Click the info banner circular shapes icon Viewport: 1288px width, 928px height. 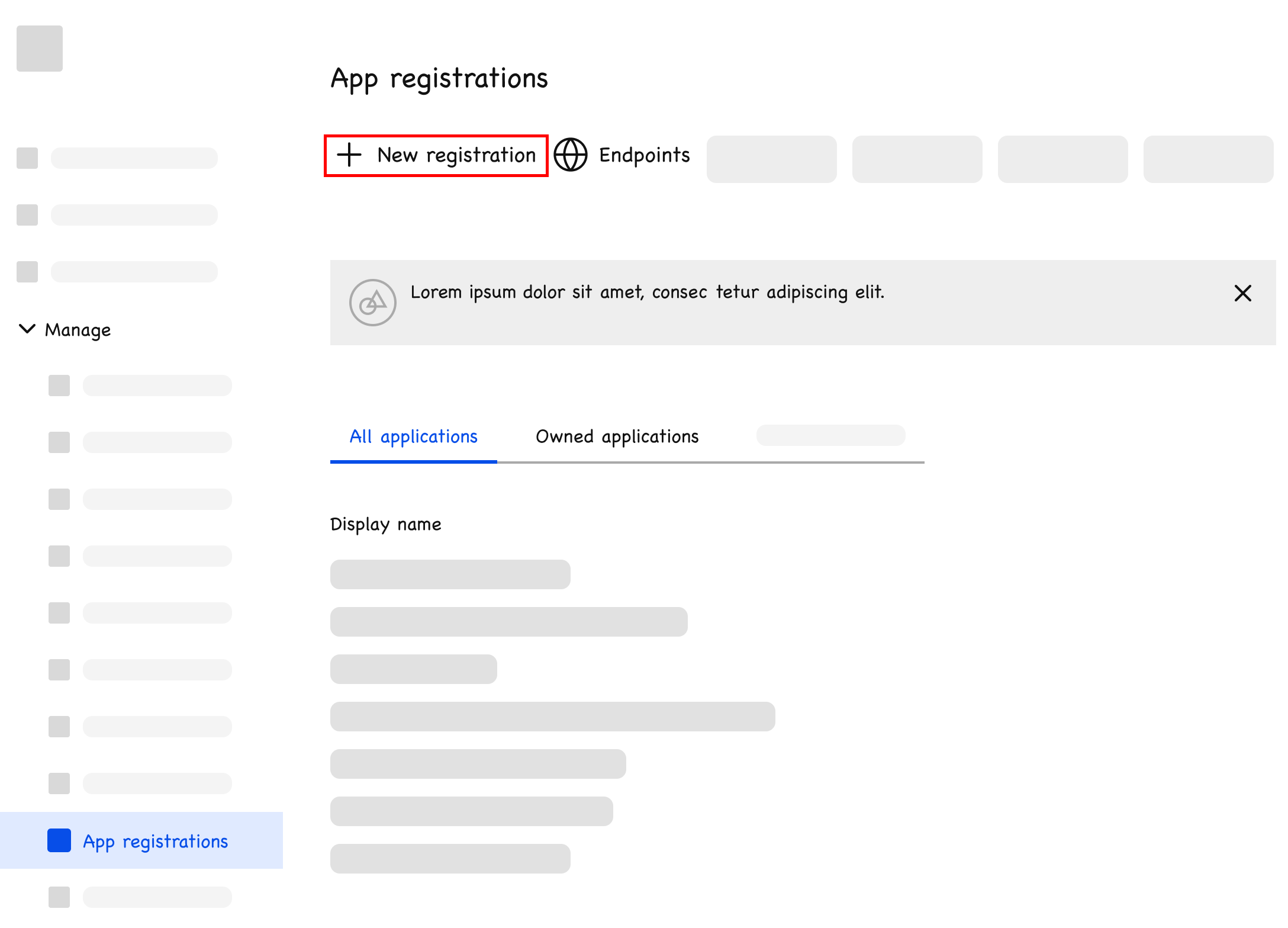(x=372, y=303)
